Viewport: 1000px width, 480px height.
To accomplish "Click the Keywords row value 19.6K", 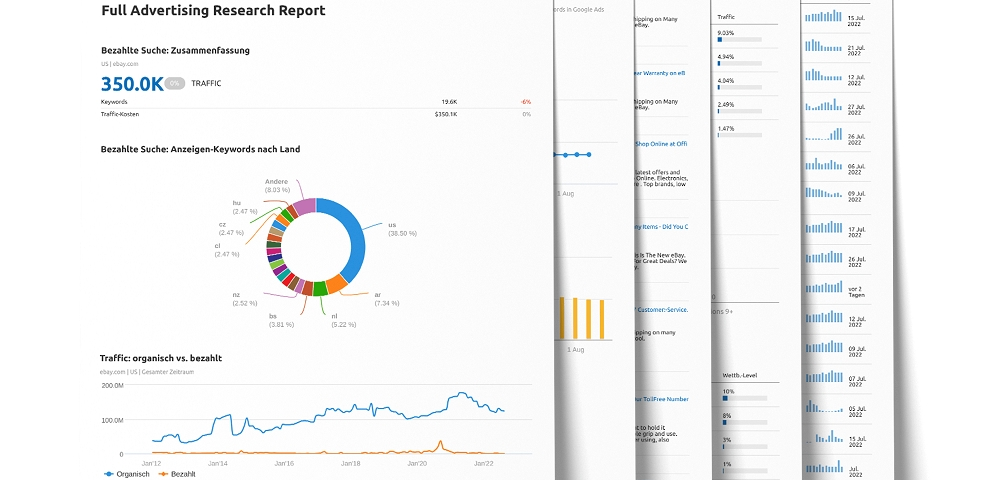I will pyautogui.click(x=449, y=101).
